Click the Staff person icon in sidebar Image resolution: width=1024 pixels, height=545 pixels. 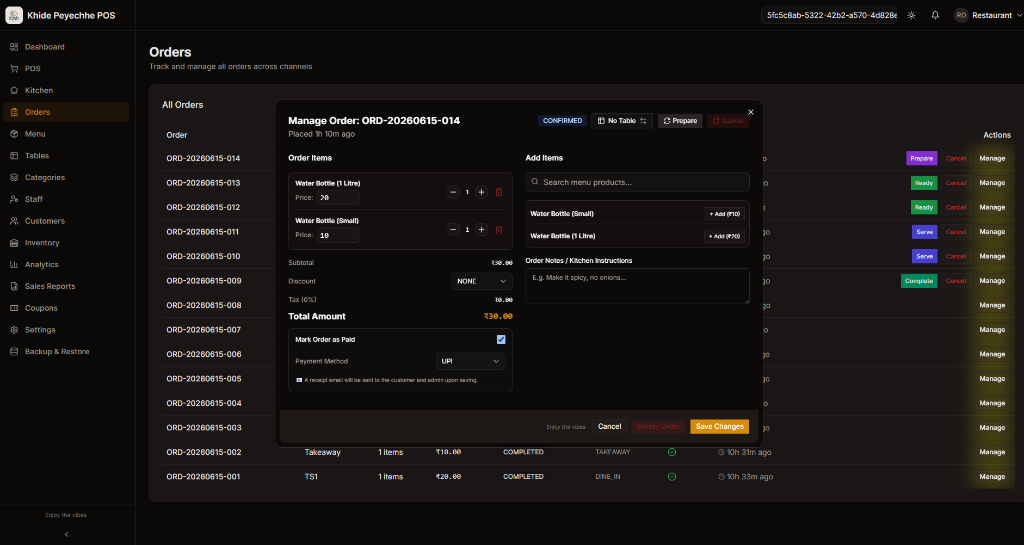[14, 199]
